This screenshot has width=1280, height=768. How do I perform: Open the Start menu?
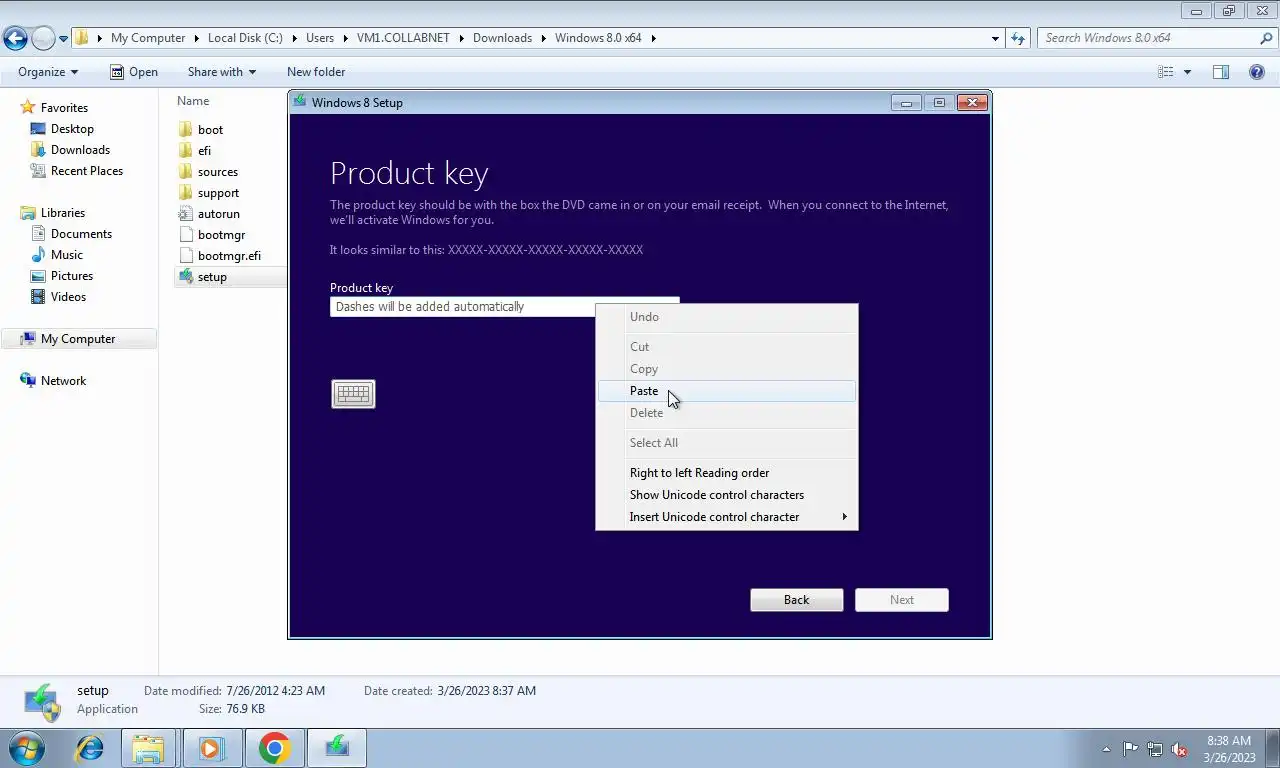coord(27,748)
